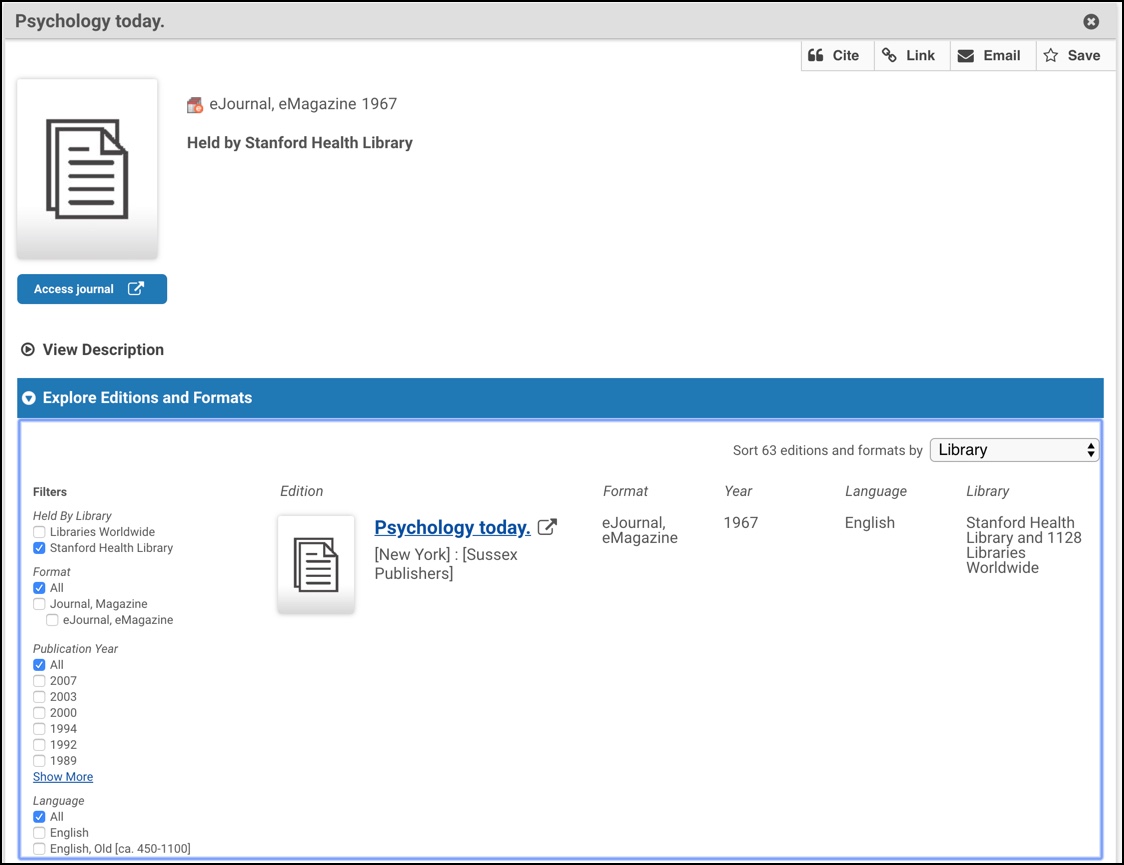Click the Link chain icon
Viewport: 1124px width, 865px height.
coord(889,55)
